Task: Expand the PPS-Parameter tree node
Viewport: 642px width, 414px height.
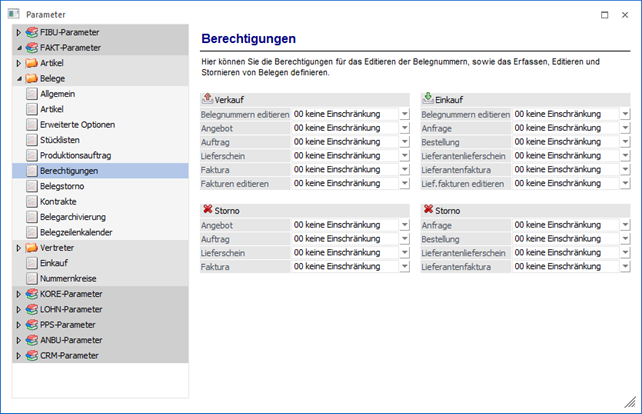Action: pyautogui.click(x=18, y=325)
